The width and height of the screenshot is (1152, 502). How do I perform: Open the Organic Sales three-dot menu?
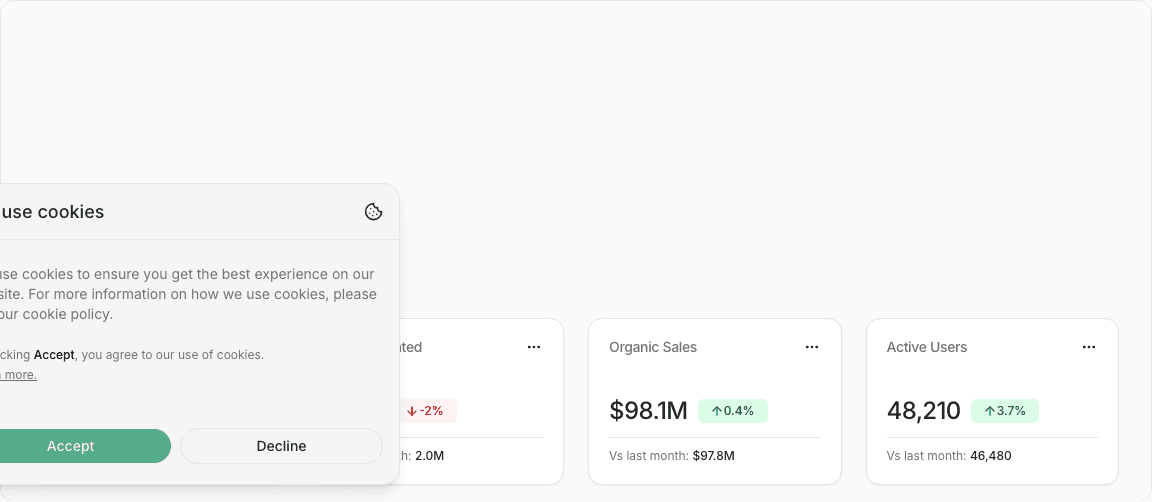pos(812,347)
